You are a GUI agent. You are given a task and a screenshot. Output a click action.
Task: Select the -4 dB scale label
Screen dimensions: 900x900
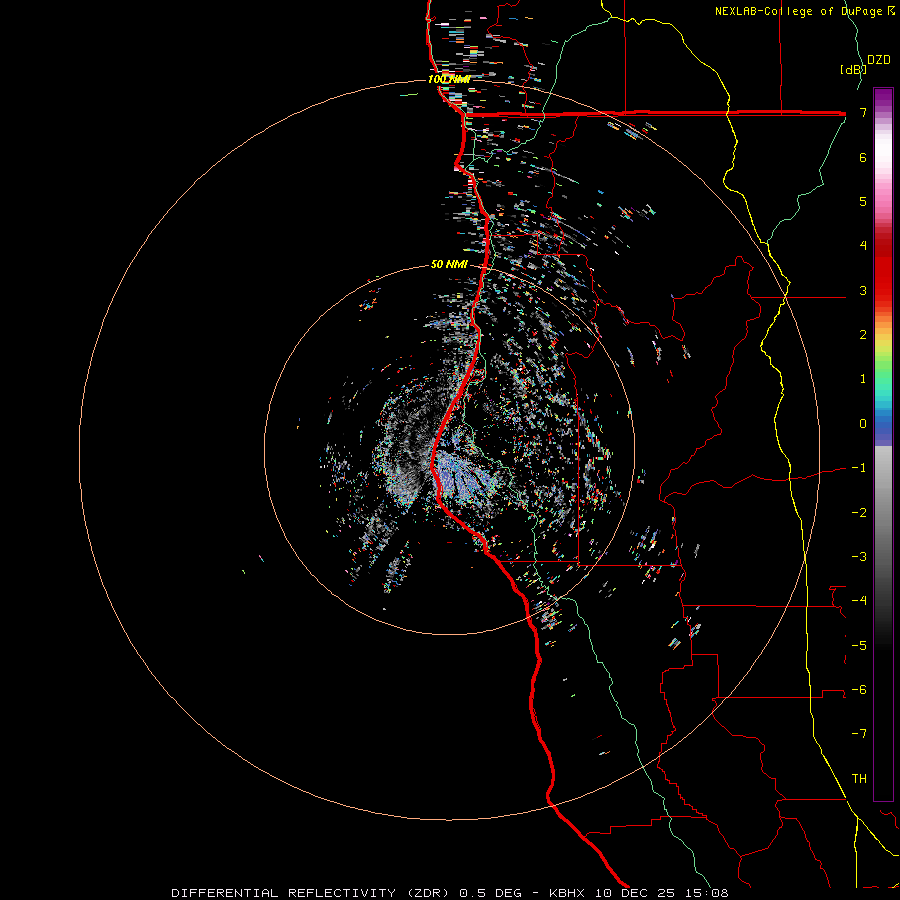point(859,601)
